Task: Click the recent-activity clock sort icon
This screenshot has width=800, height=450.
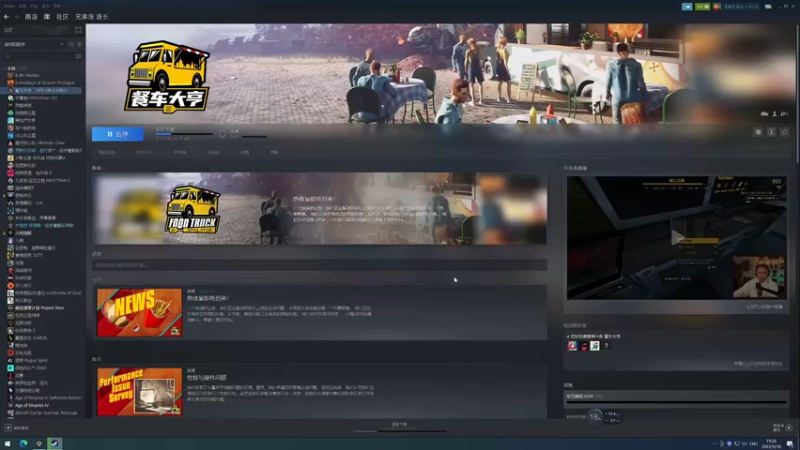Action: [71, 44]
